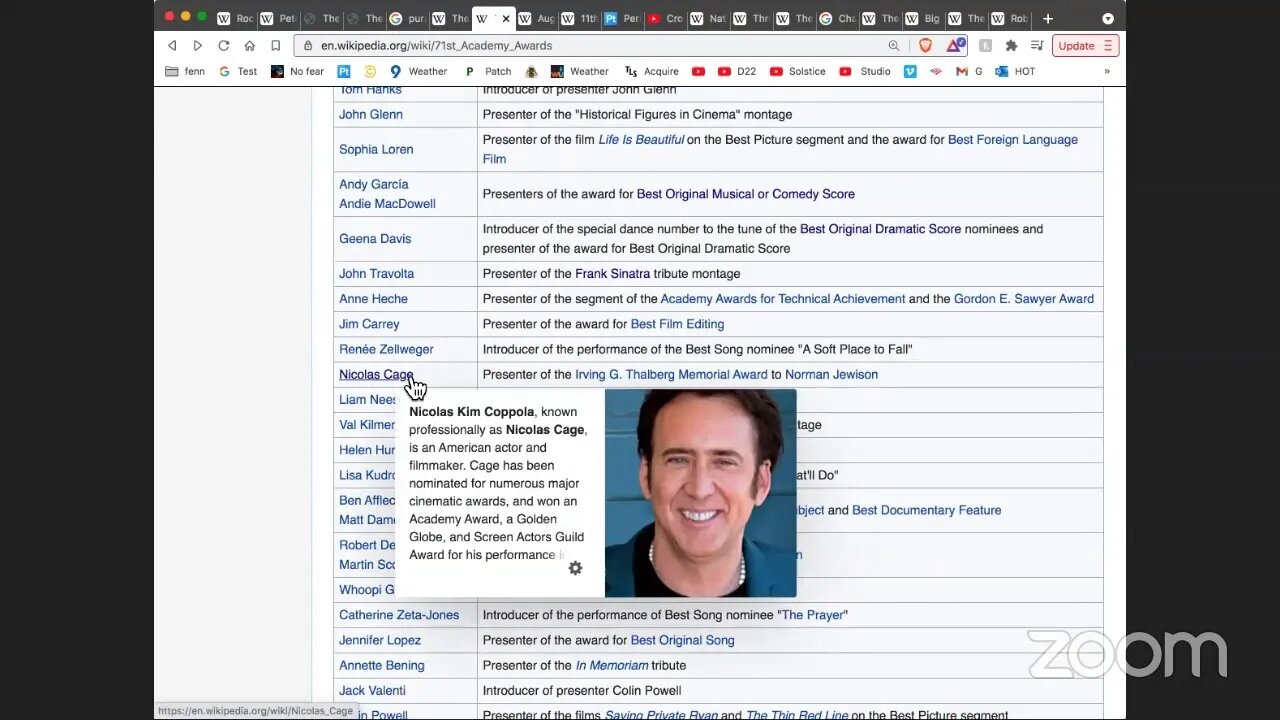
Task: Switch to the YouTube 'Cro' tab
Action: click(x=665, y=18)
